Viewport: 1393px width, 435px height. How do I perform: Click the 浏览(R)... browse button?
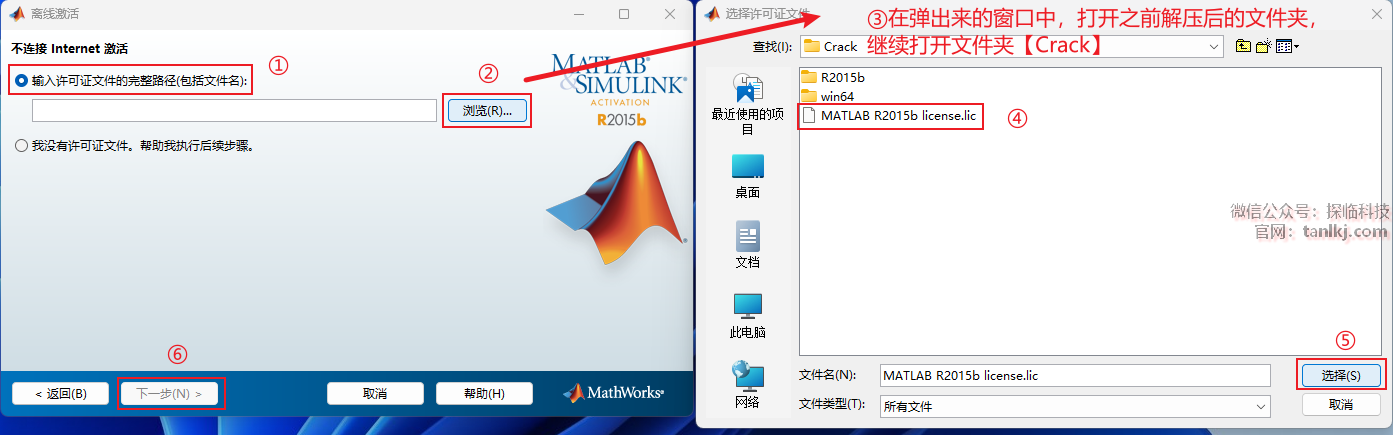(x=487, y=110)
